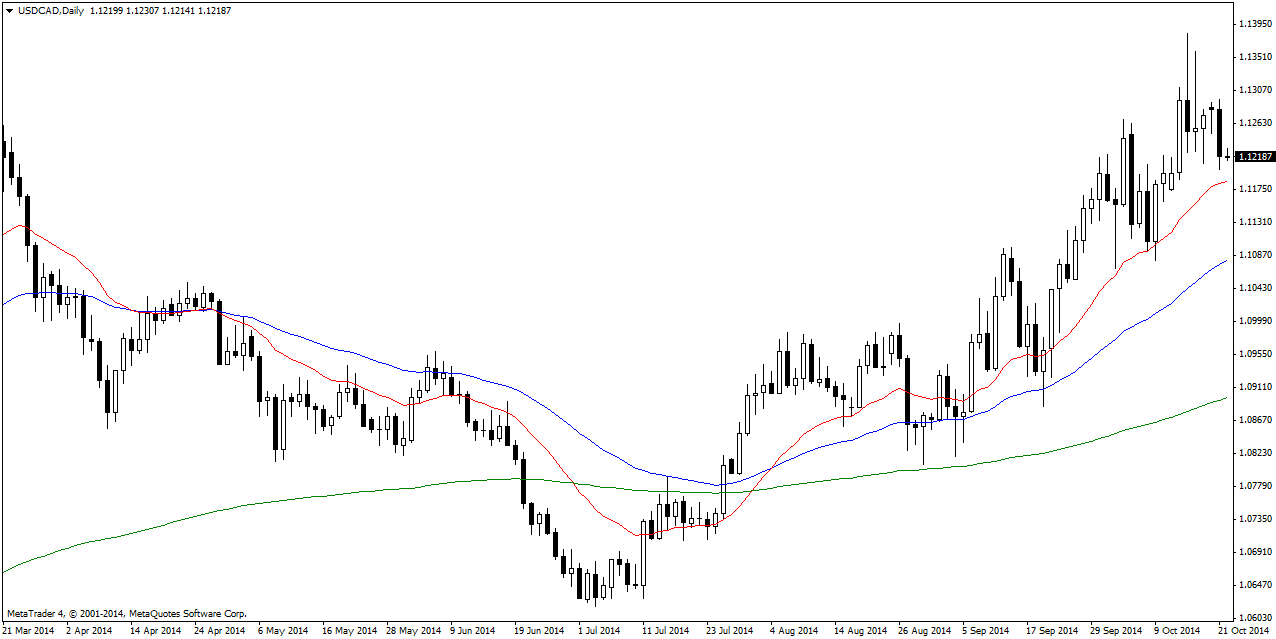Click the 6 May 2014 date label
This screenshot has width=1276, height=639.
281,631
